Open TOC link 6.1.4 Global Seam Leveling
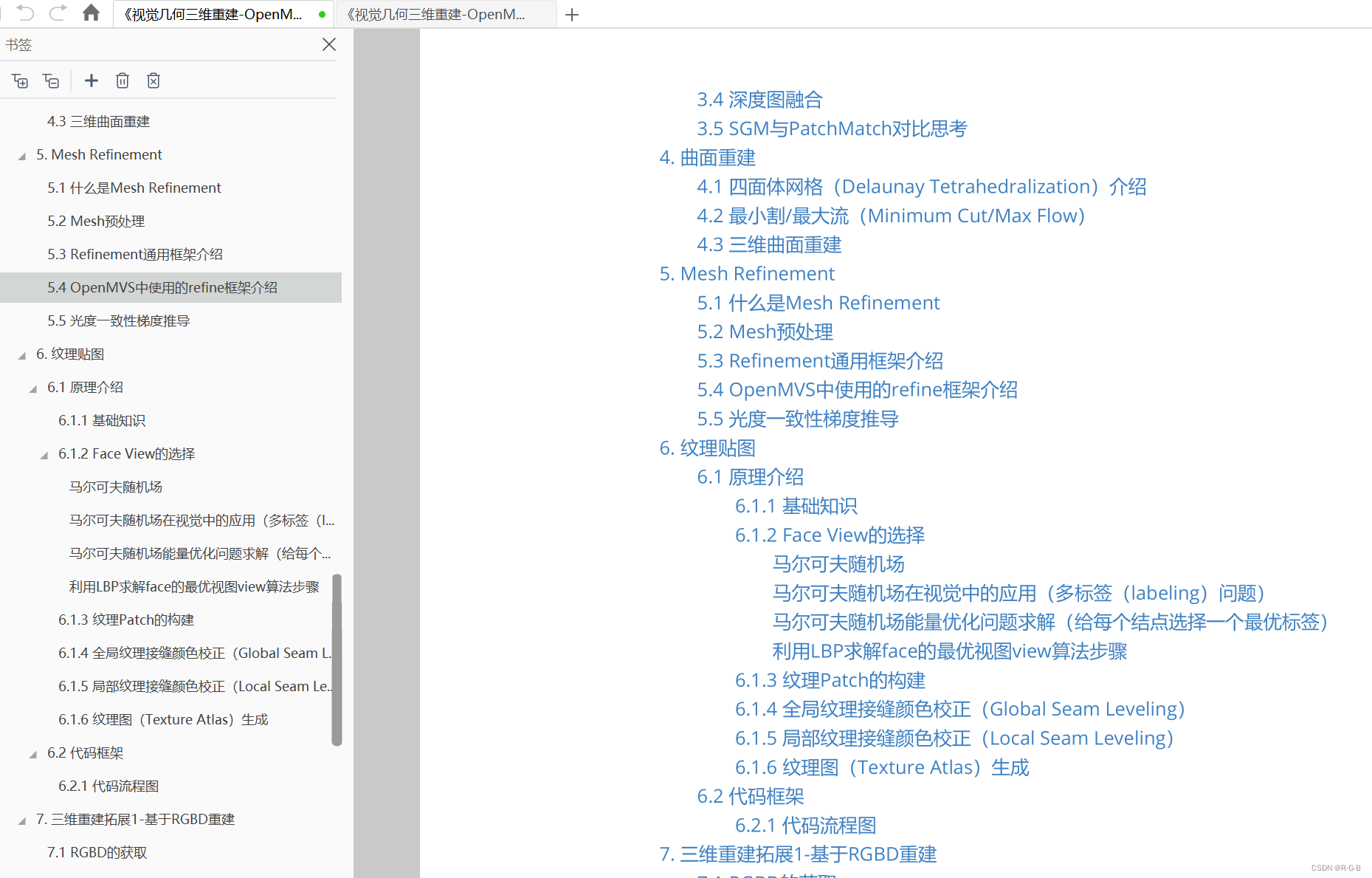 960,709
